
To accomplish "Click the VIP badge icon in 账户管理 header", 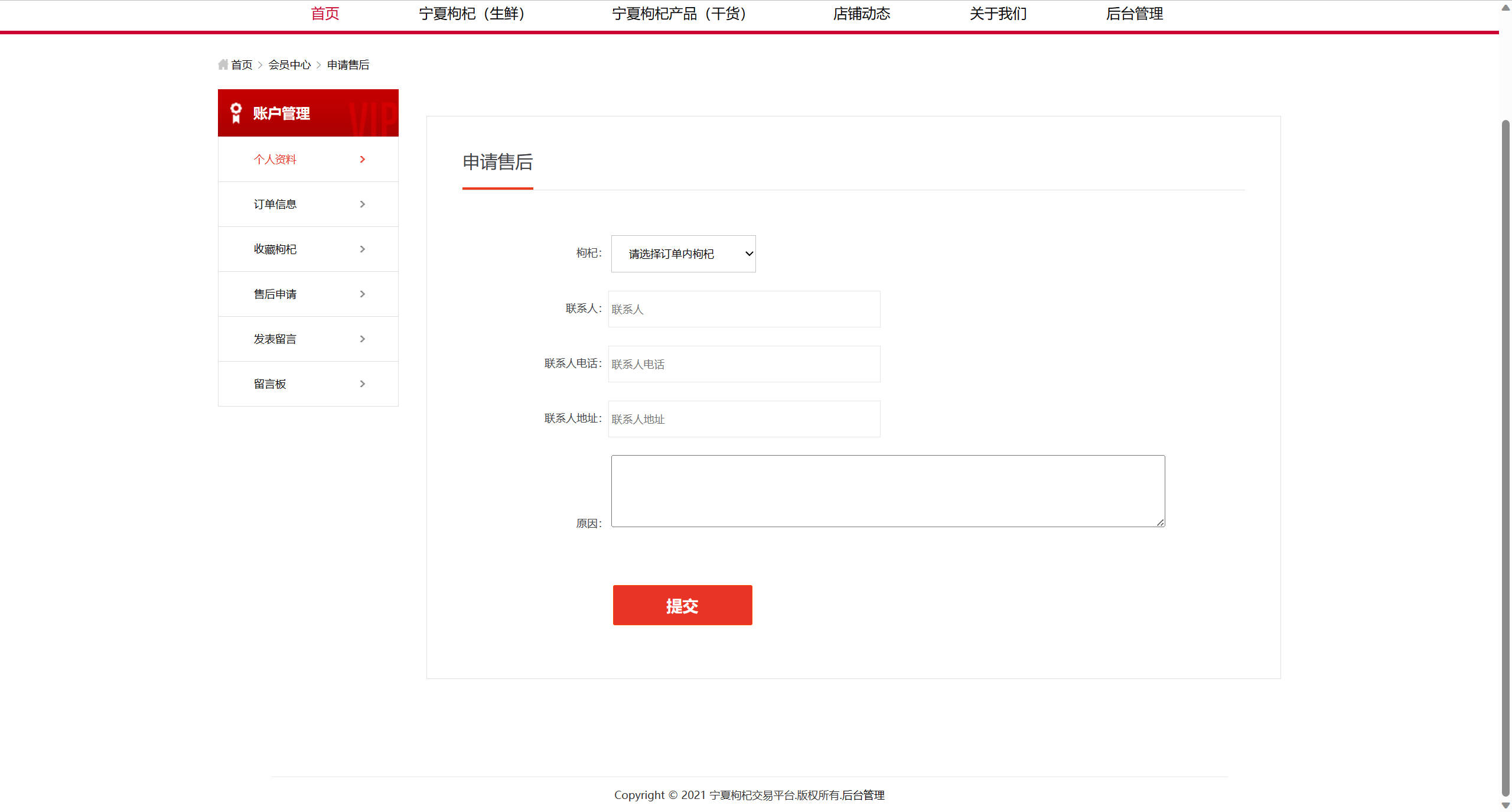I will pos(236,112).
